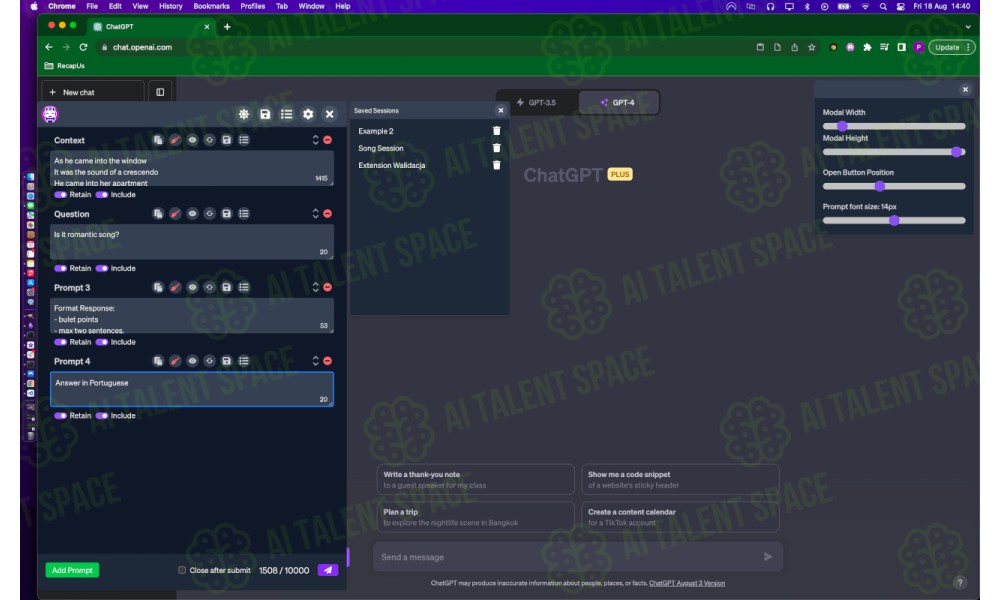Toggle Retain switch under Prompt 4
Image resolution: width=1000 pixels, height=600 pixels.
pyautogui.click(x=61, y=416)
